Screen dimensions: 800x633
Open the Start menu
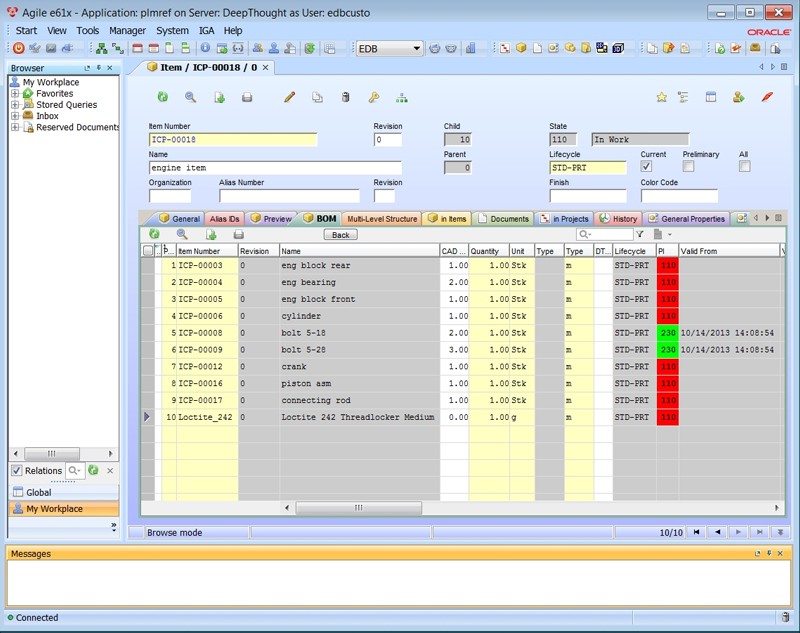click(x=27, y=31)
